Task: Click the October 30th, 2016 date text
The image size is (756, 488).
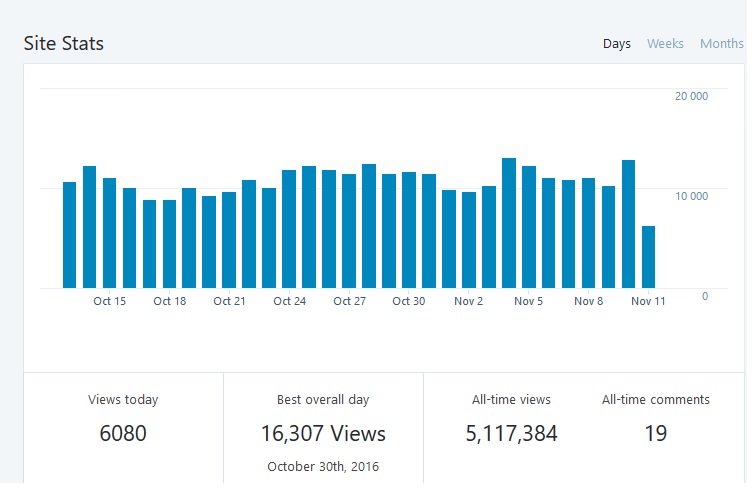Action: coord(323,466)
